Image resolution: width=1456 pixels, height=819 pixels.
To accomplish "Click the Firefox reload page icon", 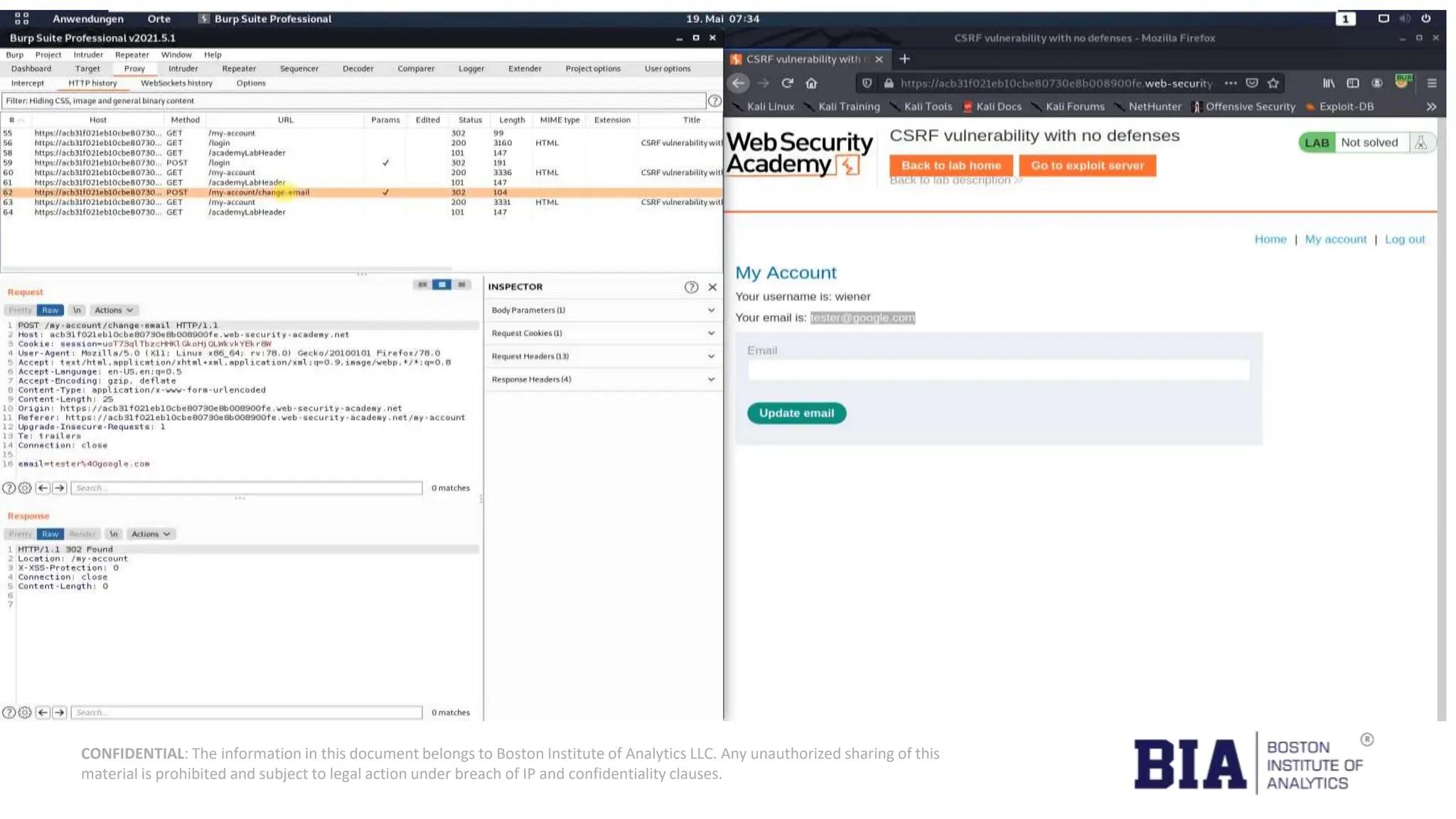I will (787, 83).
